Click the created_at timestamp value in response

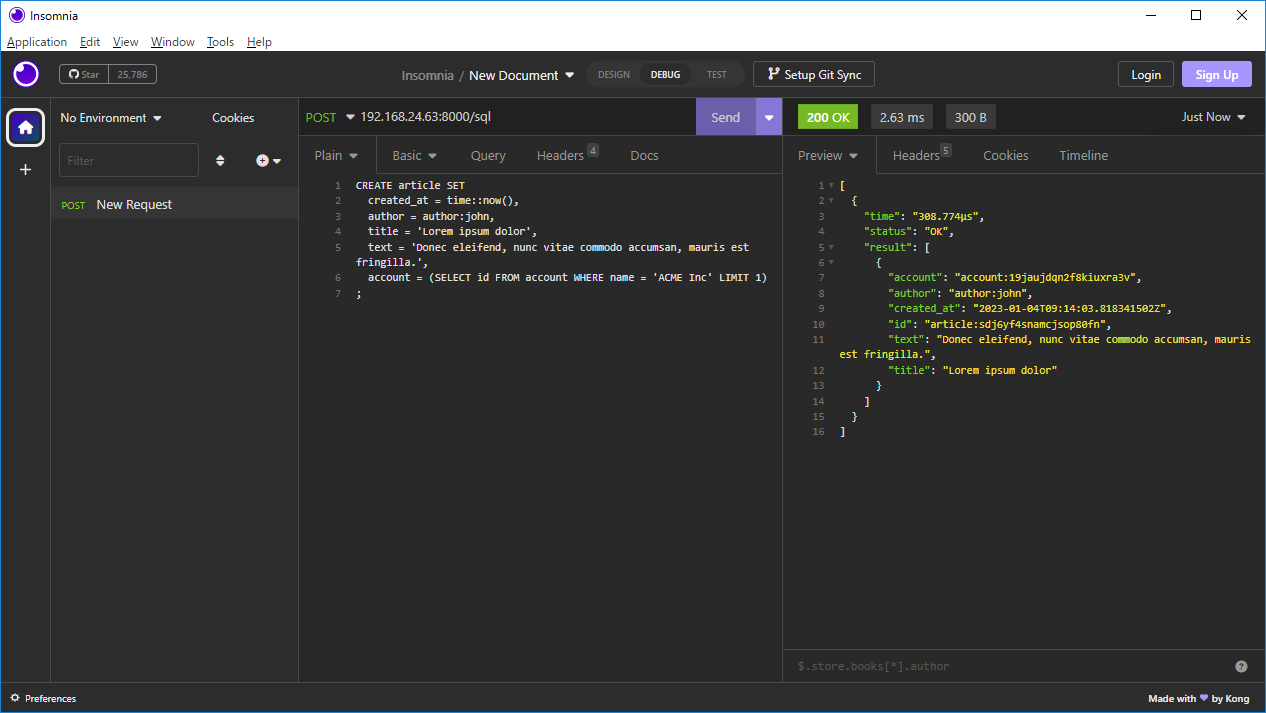click(1072, 309)
